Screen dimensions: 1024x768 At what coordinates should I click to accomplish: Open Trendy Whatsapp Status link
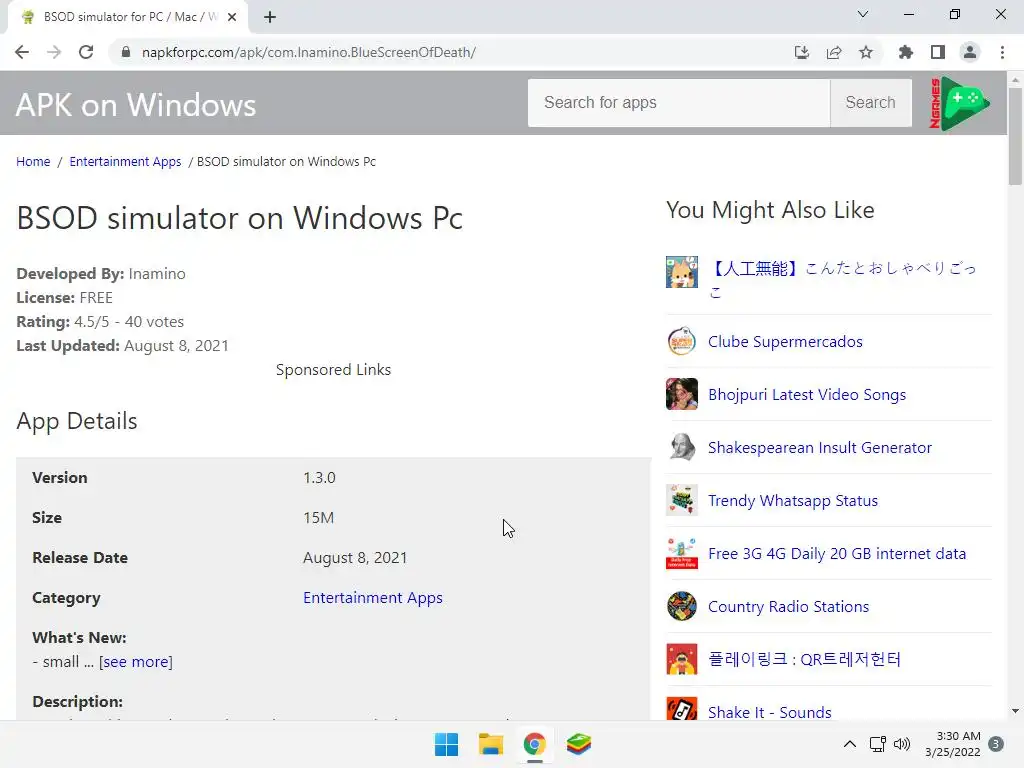click(x=793, y=500)
